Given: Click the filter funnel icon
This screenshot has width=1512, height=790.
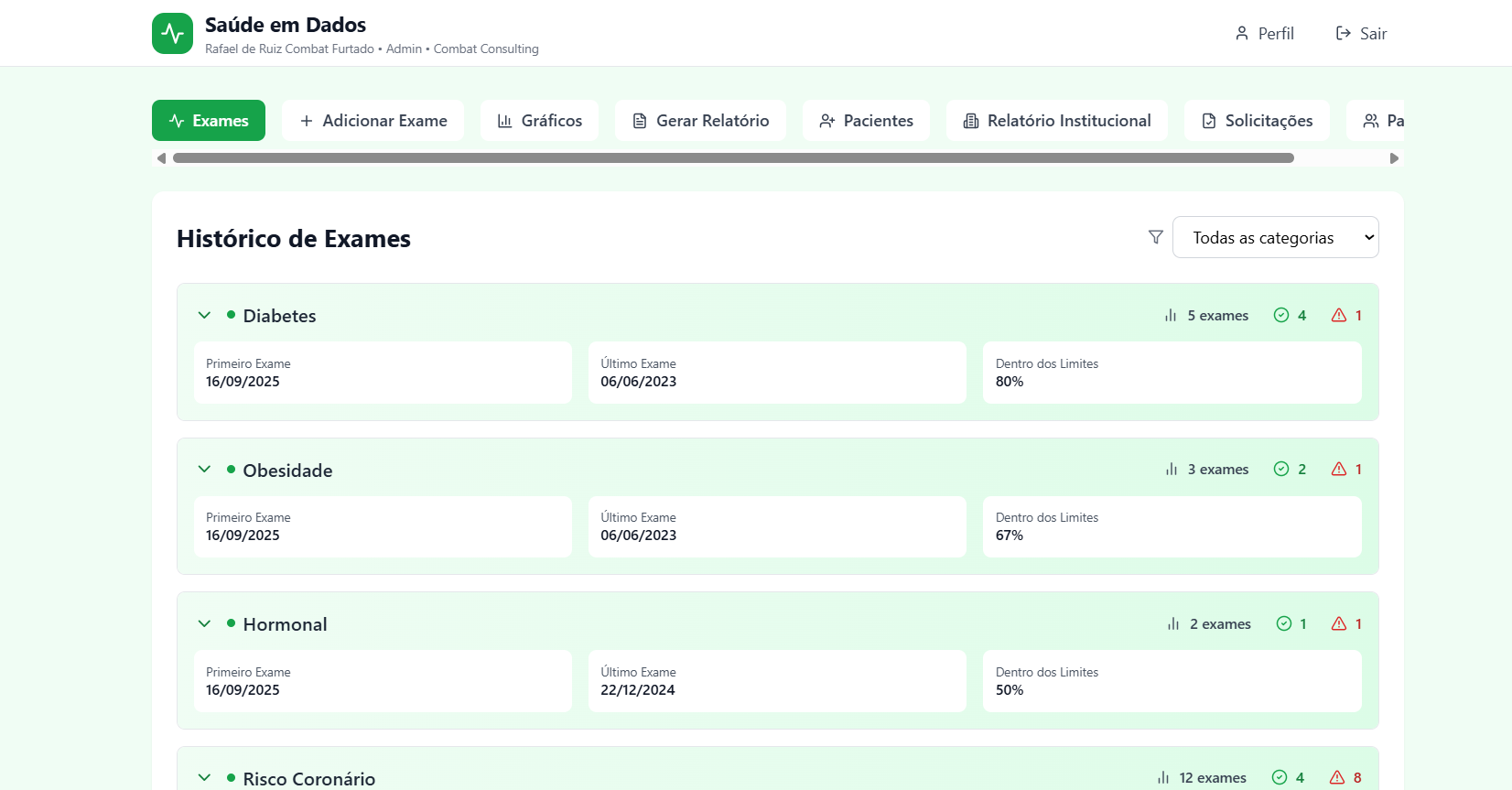Looking at the screenshot, I should coord(1156,237).
